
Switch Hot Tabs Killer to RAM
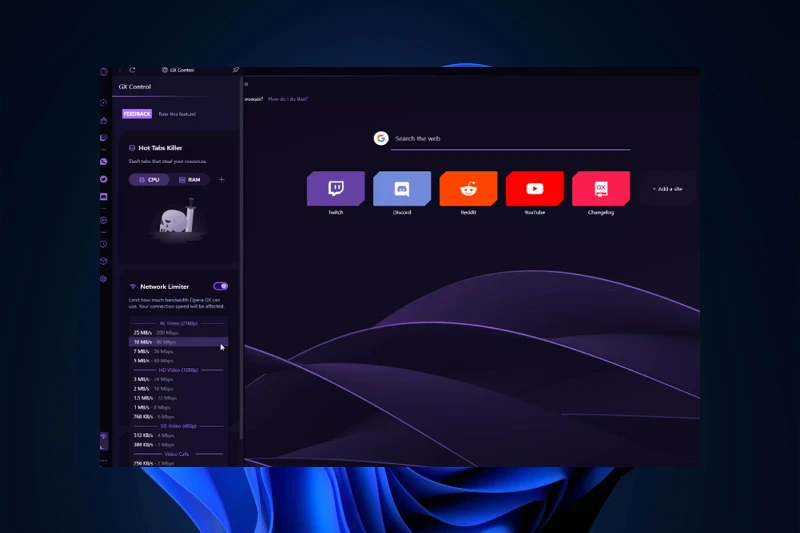189,180
